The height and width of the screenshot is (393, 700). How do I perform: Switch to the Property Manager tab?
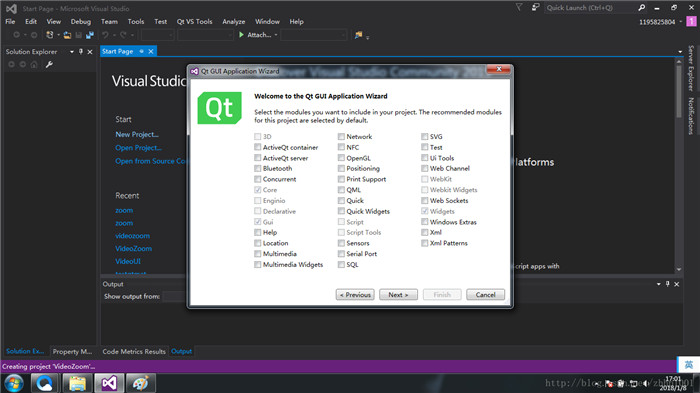click(x=72, y=351)
